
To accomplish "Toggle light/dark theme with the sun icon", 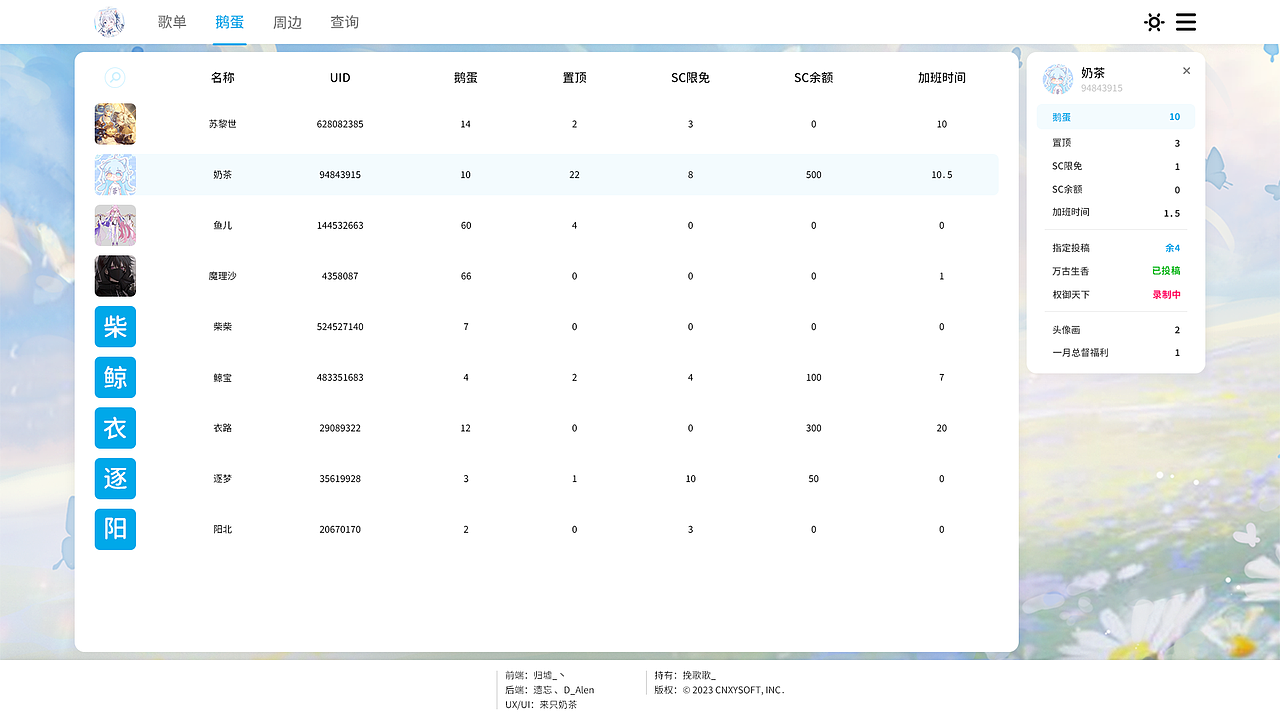I will [1154, 21].
